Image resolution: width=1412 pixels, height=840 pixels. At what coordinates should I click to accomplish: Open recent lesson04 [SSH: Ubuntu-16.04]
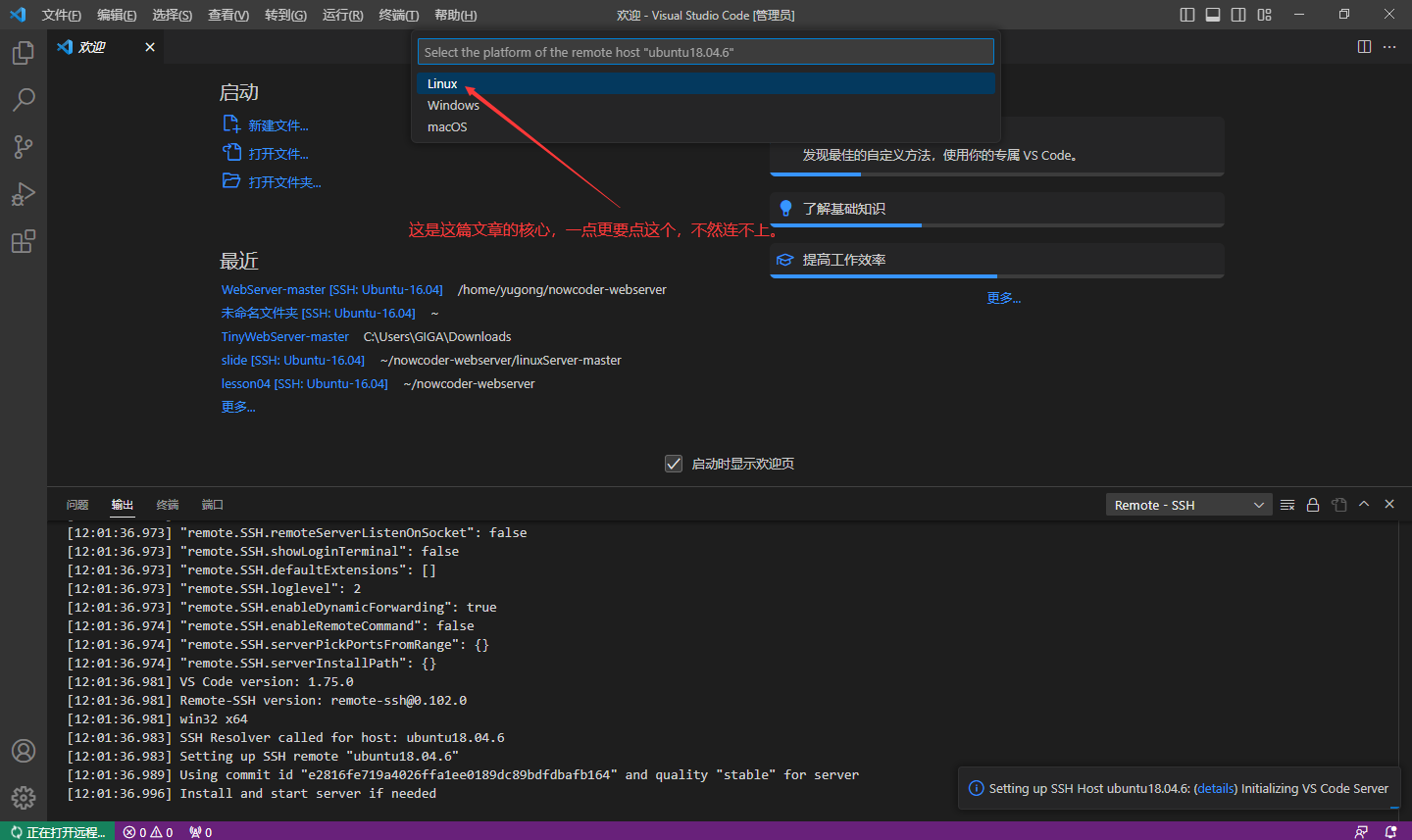click(x=305, y=383)
